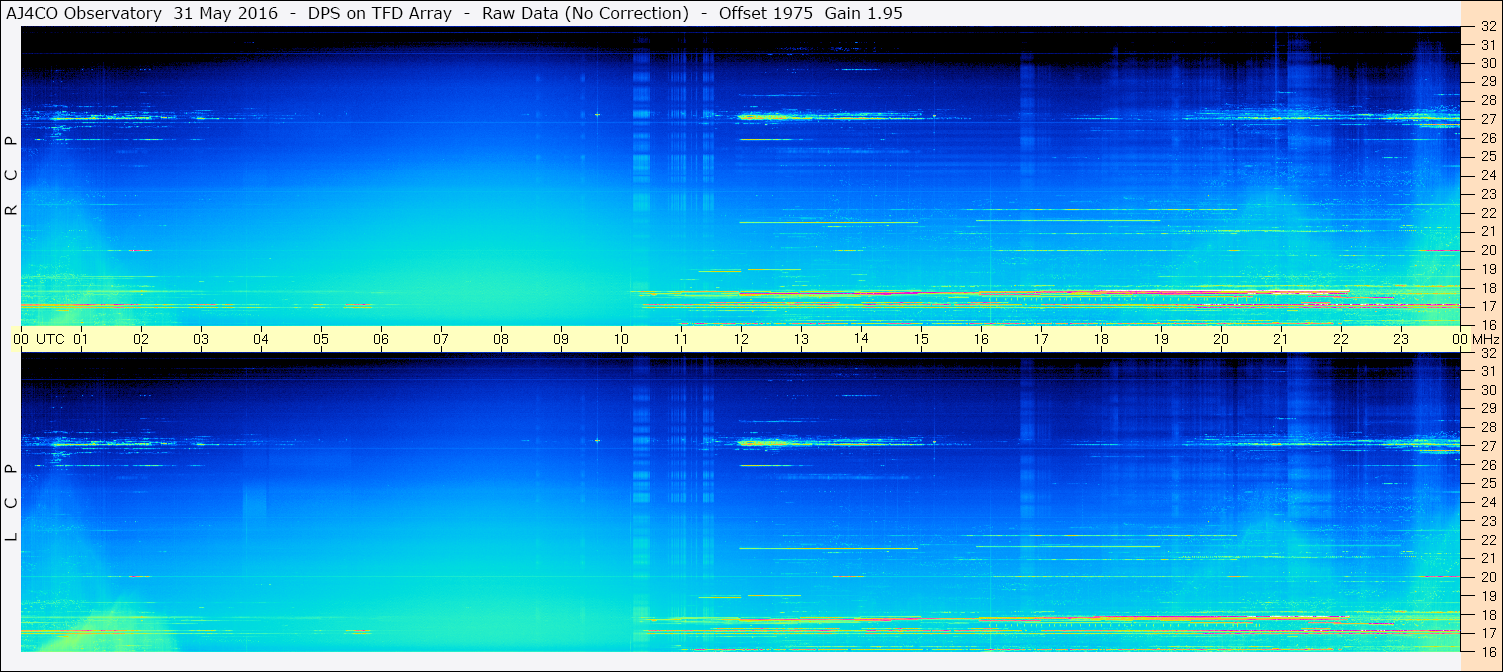Select the 06 hour marker
This screenshot has height=672, width=1503.
(x=381, y=339)
